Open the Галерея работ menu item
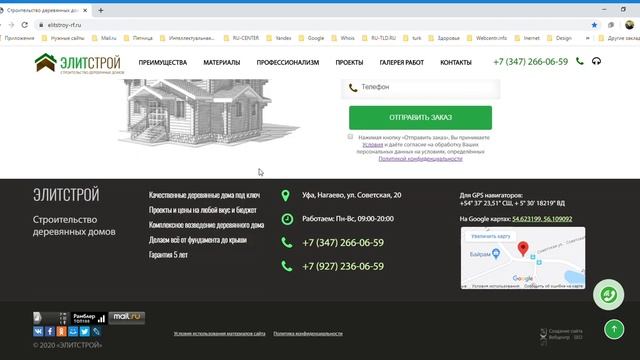The height and width of the screenshot is (360, 640). (x=402, y=62)
